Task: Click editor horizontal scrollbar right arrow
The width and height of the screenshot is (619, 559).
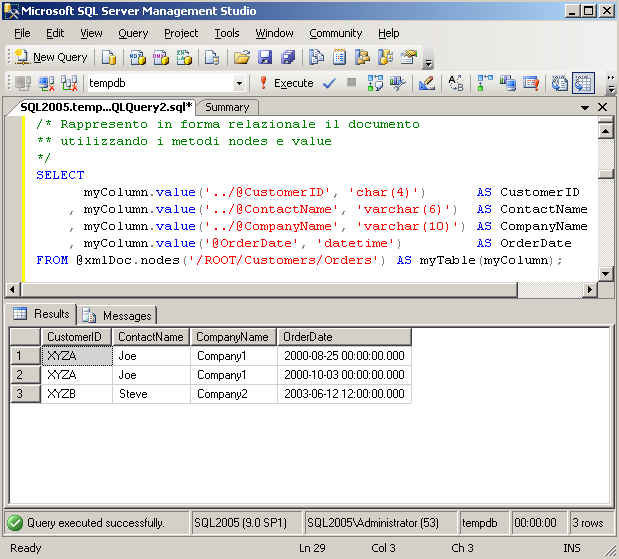Action: pos(589,290)
